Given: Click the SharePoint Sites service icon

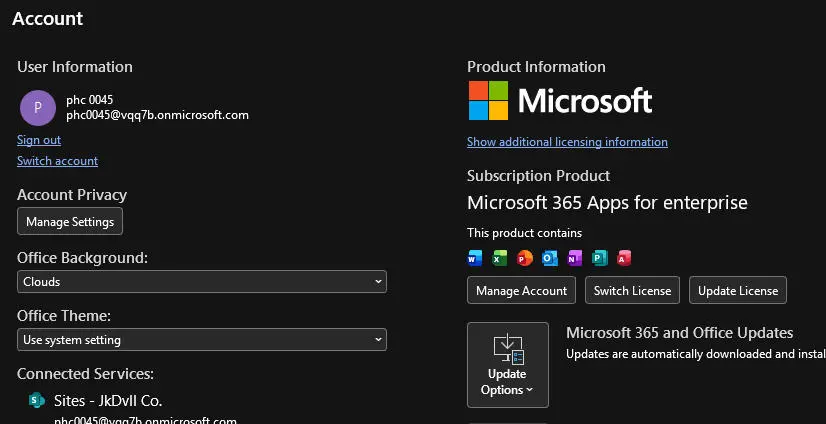Looking at the screenshot, I should 36,401.
